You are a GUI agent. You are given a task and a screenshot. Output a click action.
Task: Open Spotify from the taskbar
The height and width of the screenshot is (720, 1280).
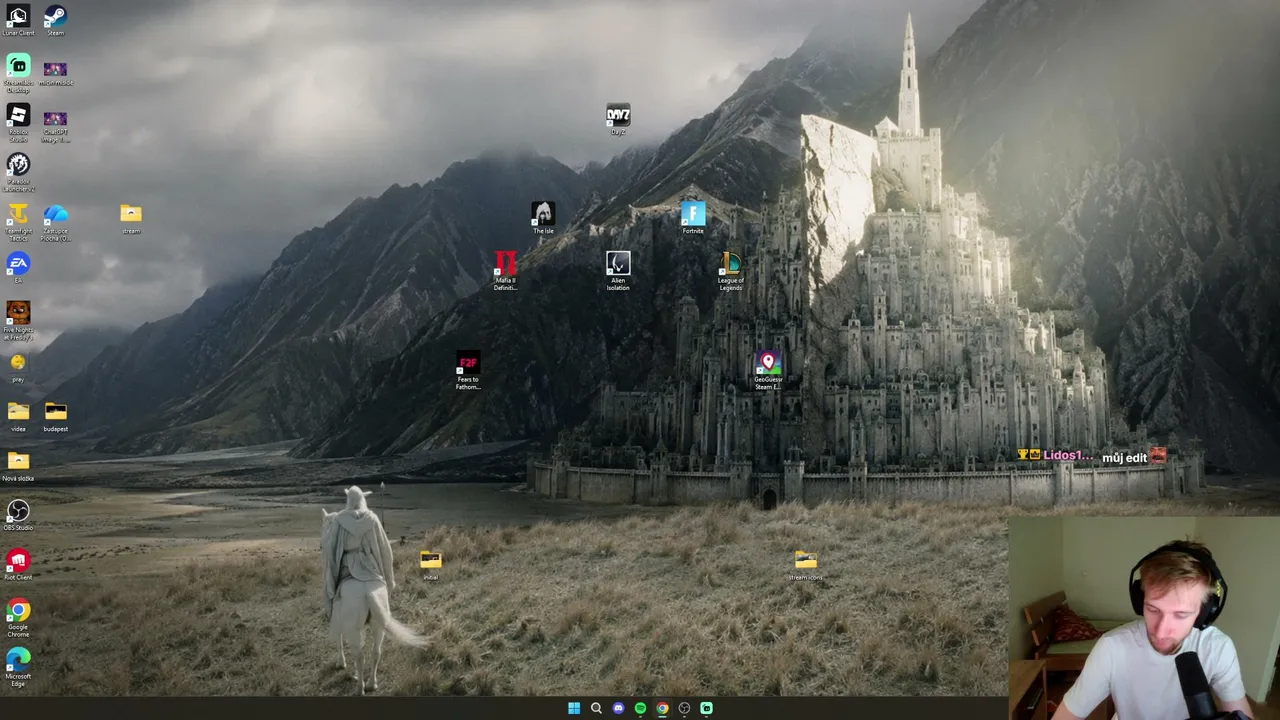tap(640, 708)
